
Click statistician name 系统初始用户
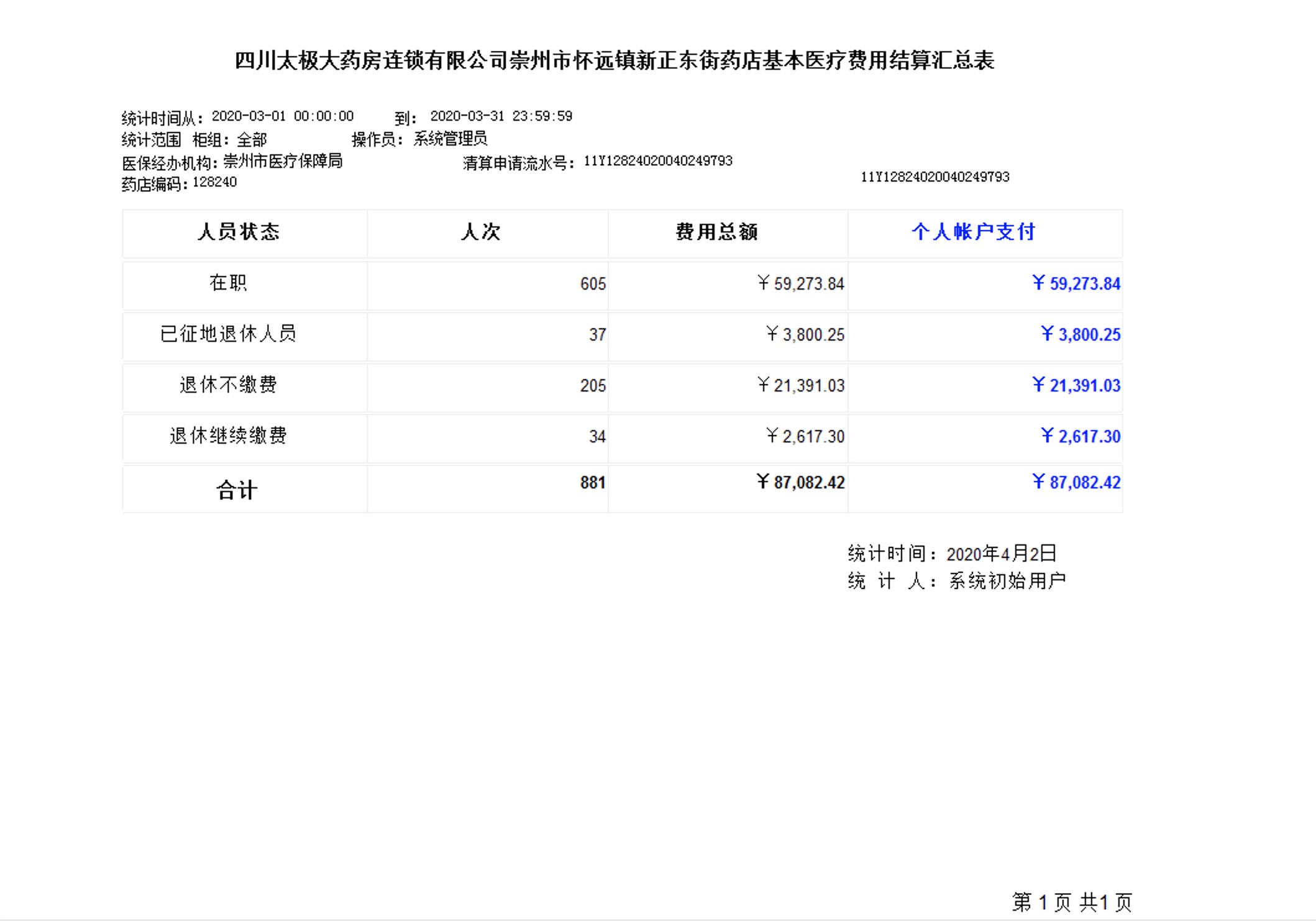point(1007,581)
